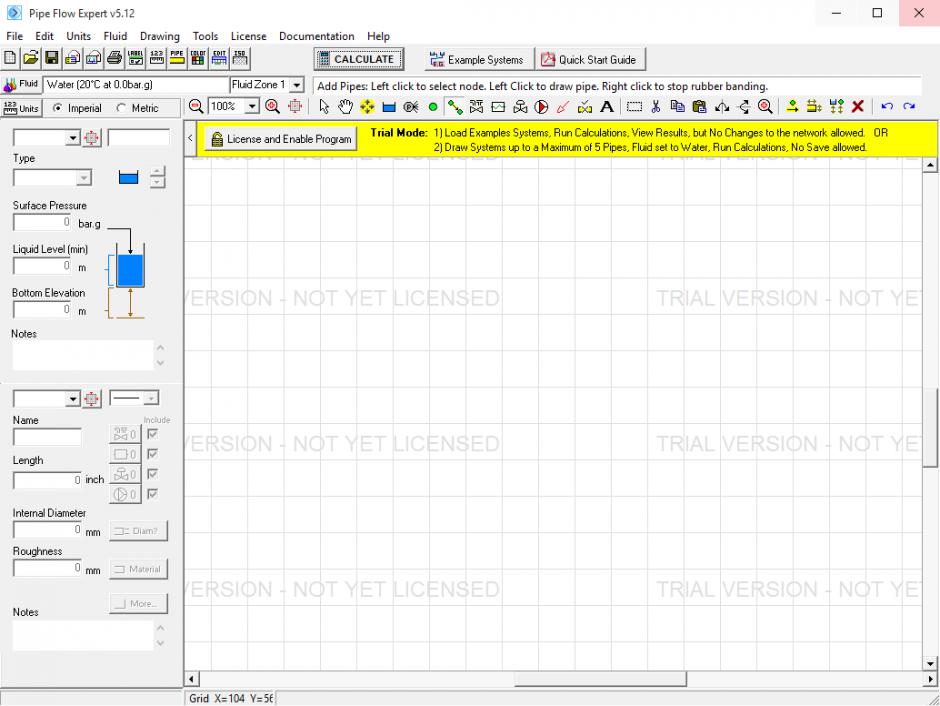
Task: Open the 100% zoom level dropdown
Action: pos(252,107)
